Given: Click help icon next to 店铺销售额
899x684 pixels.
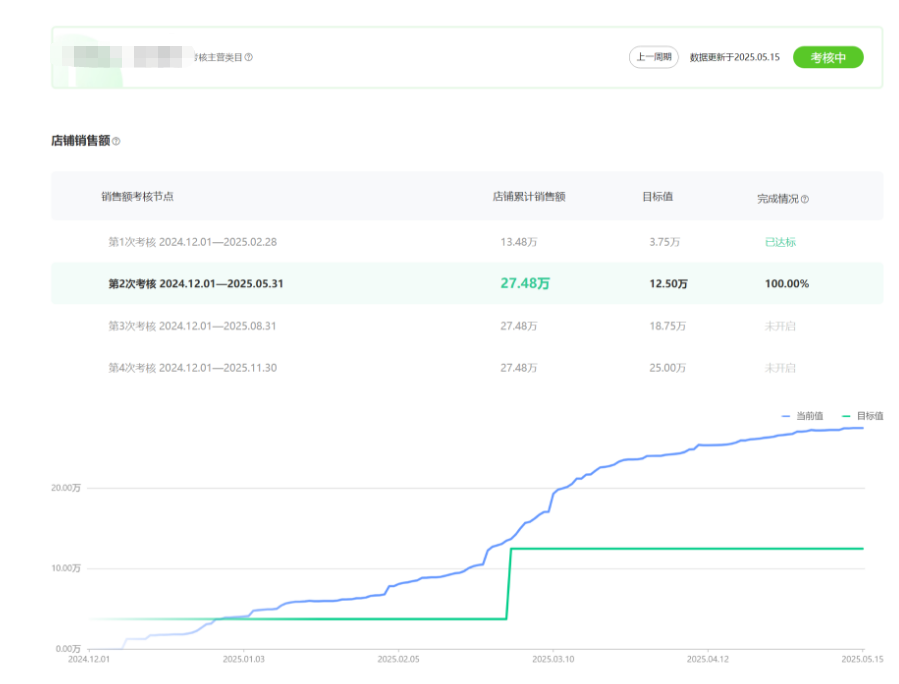Looking at the screenshot, I should (x=116, y=142).
